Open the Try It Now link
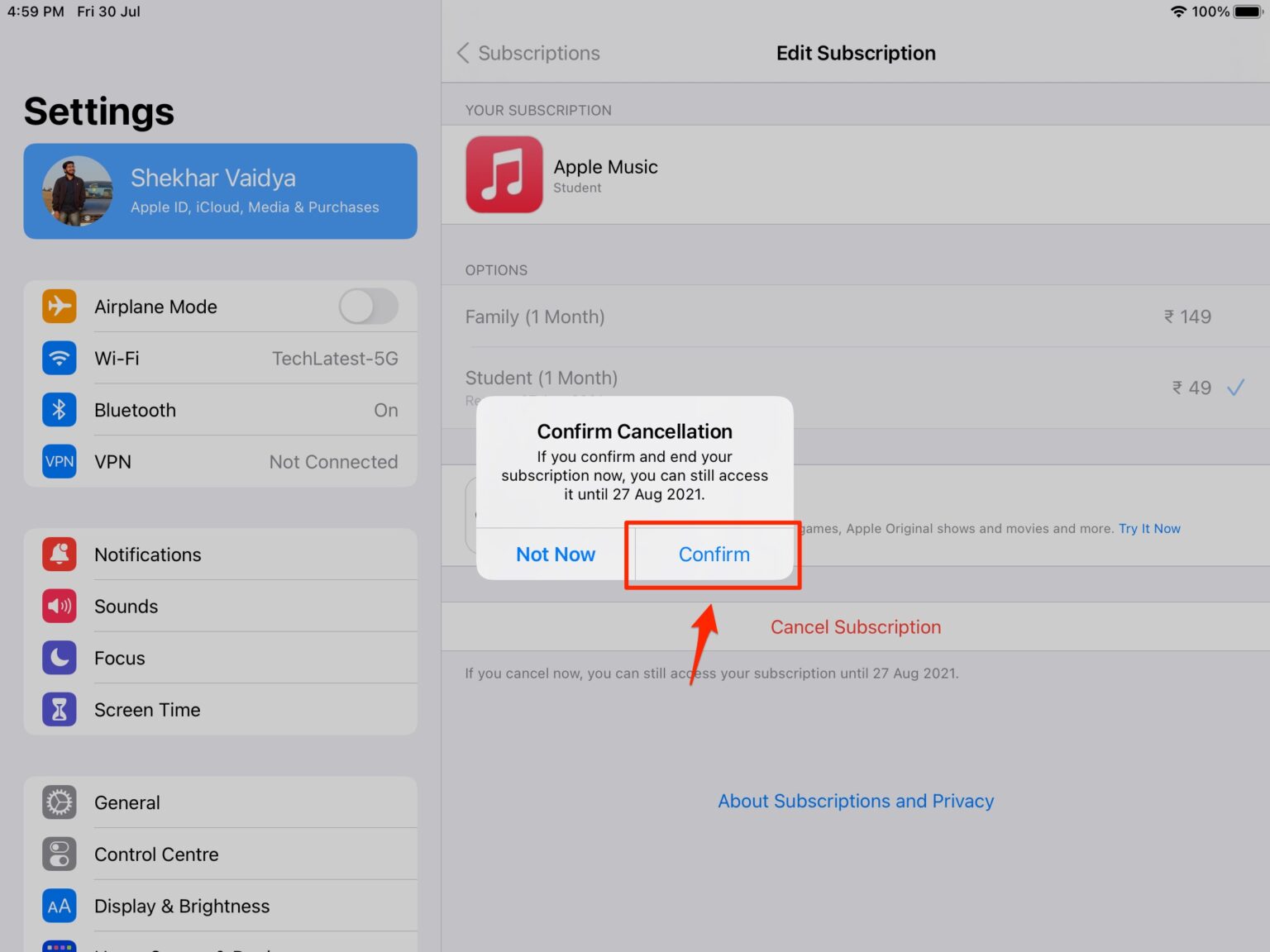The height and width of the screenshot is (952, 1270). (x=1149, y=529)
